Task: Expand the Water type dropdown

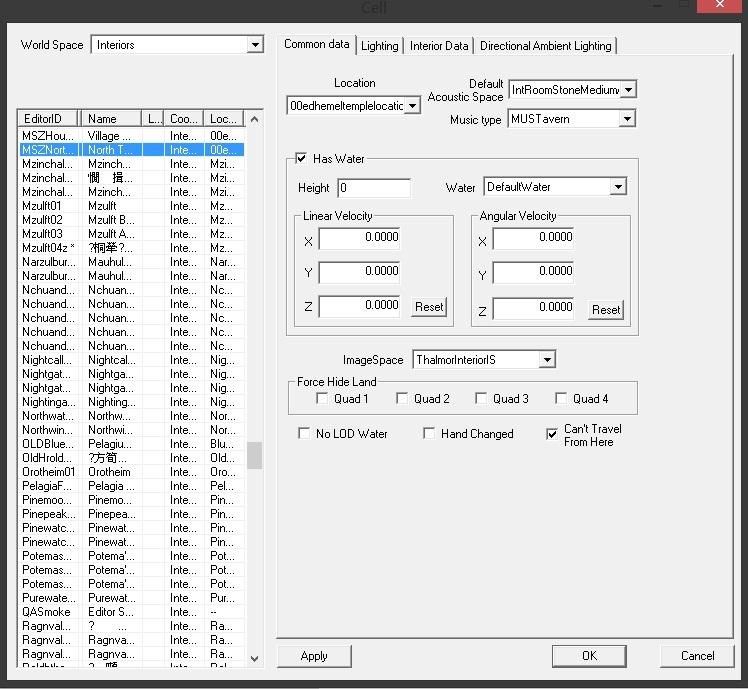Action: [618, 187]
